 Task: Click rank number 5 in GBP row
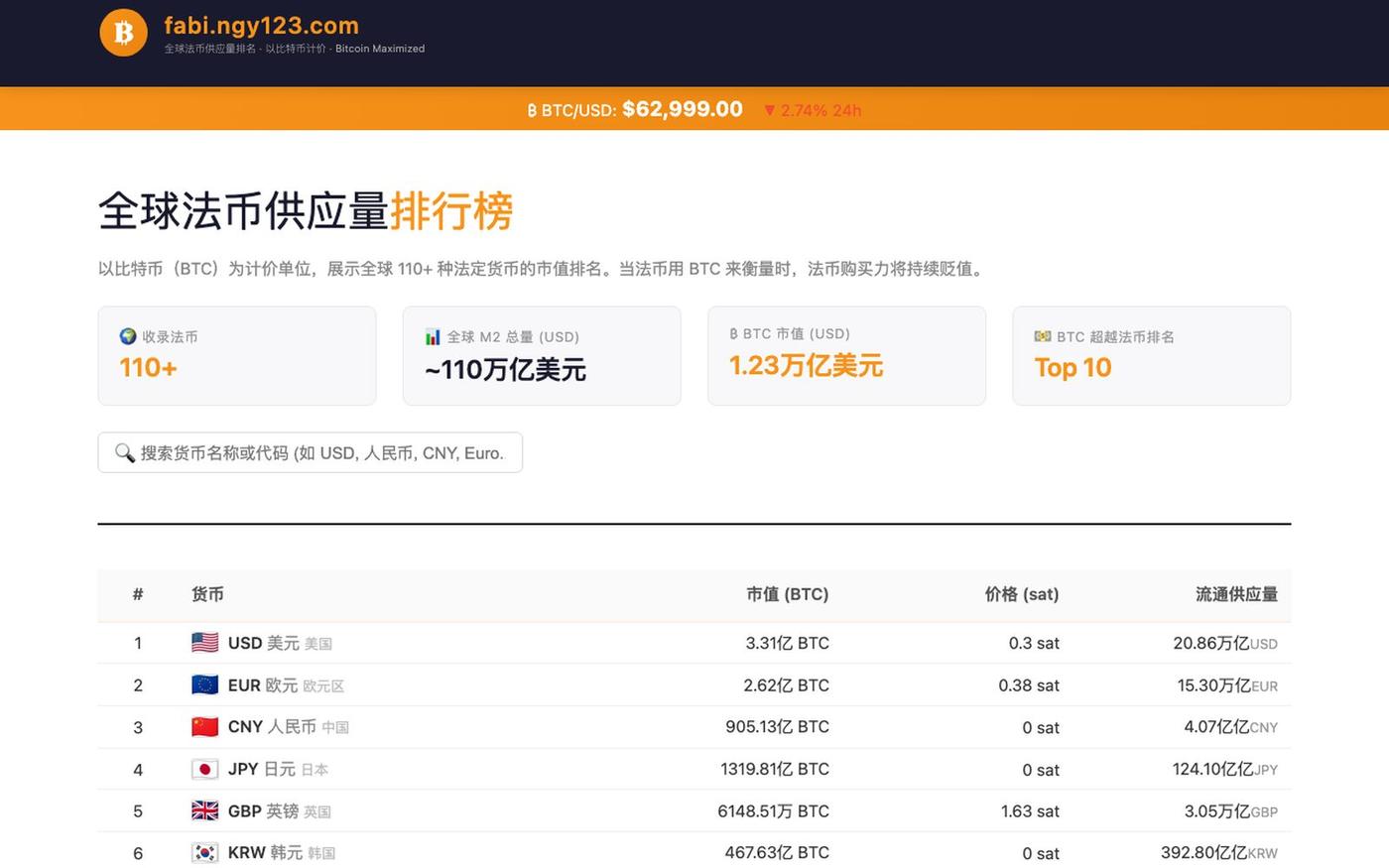pos(138,811)
